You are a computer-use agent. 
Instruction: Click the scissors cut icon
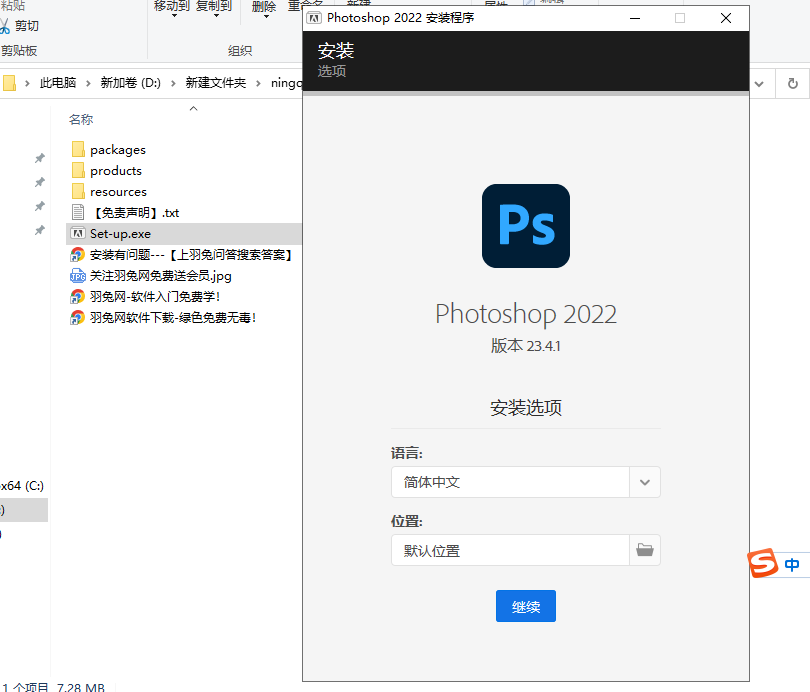pyautogui.click(x=5, y=26)
